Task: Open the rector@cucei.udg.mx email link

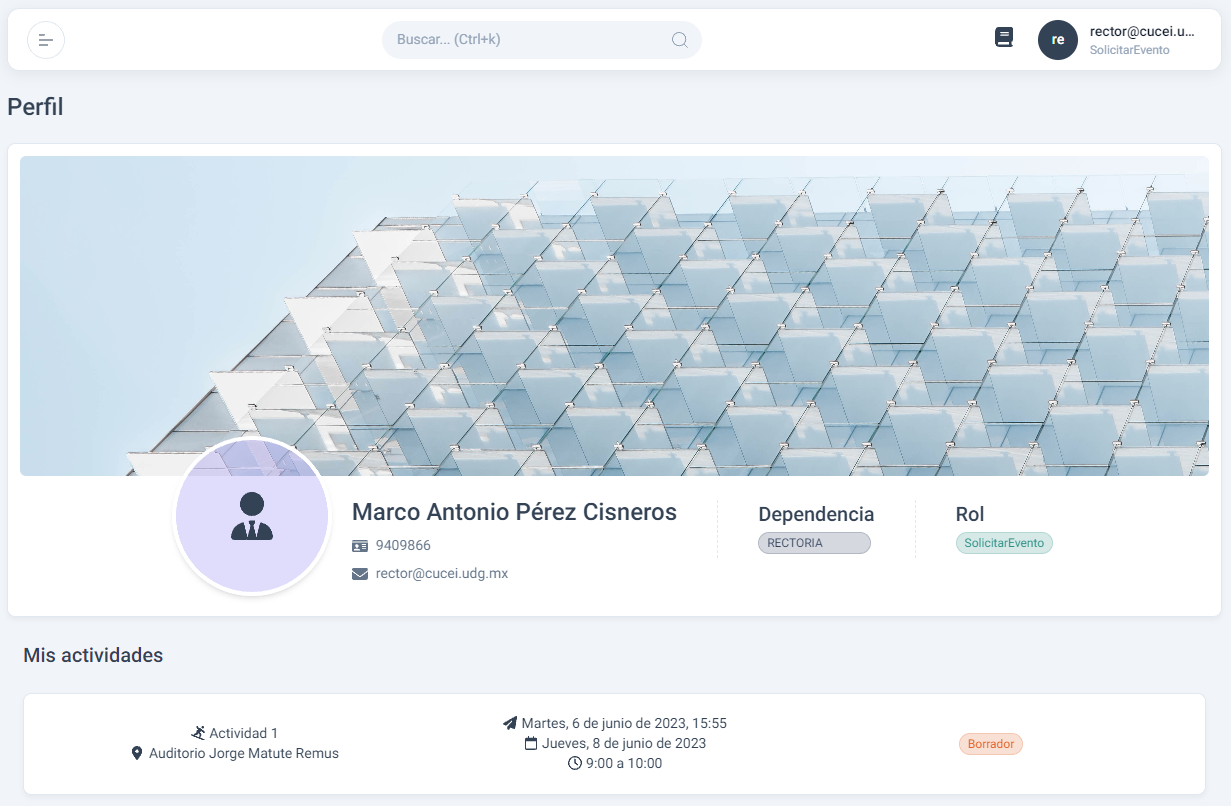Action: tap(442, 574)
